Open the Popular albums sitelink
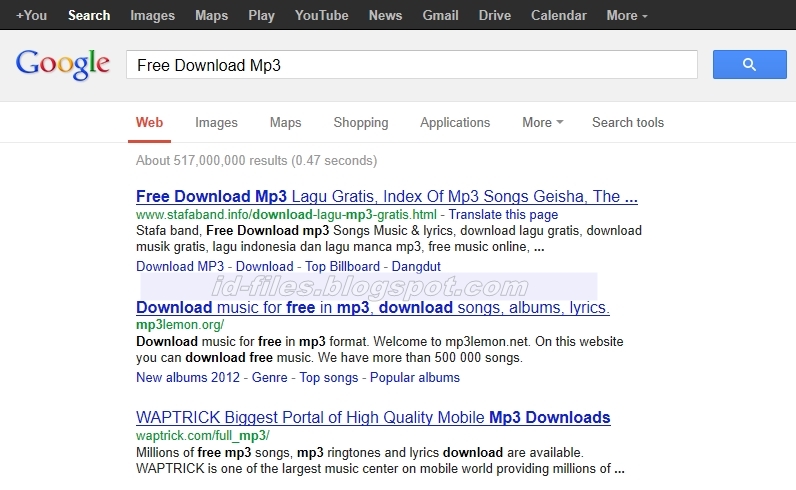 (415, 377)
